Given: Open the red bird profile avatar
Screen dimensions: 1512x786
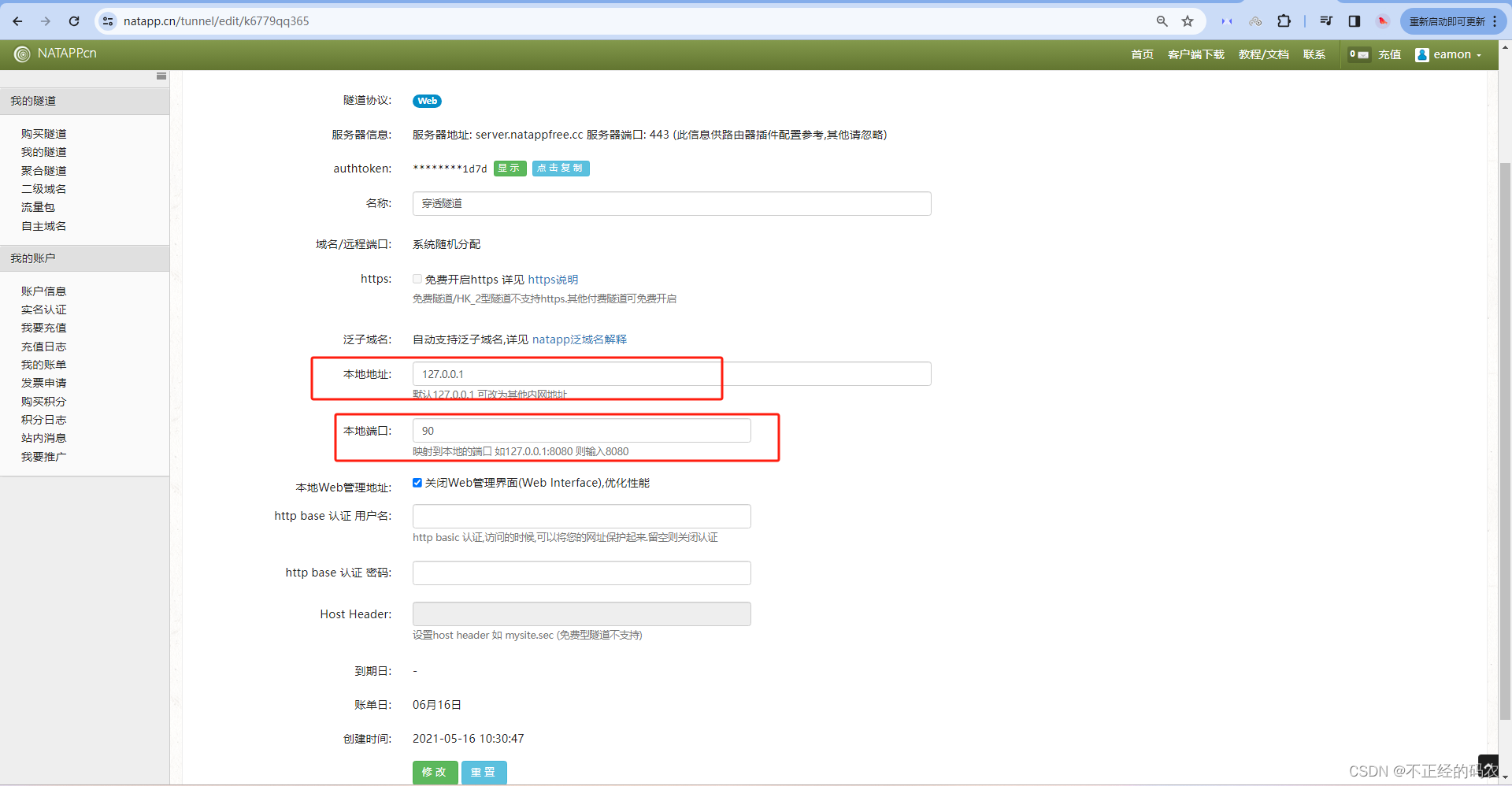Looking at the screenshot, I should click(1383, 21).
